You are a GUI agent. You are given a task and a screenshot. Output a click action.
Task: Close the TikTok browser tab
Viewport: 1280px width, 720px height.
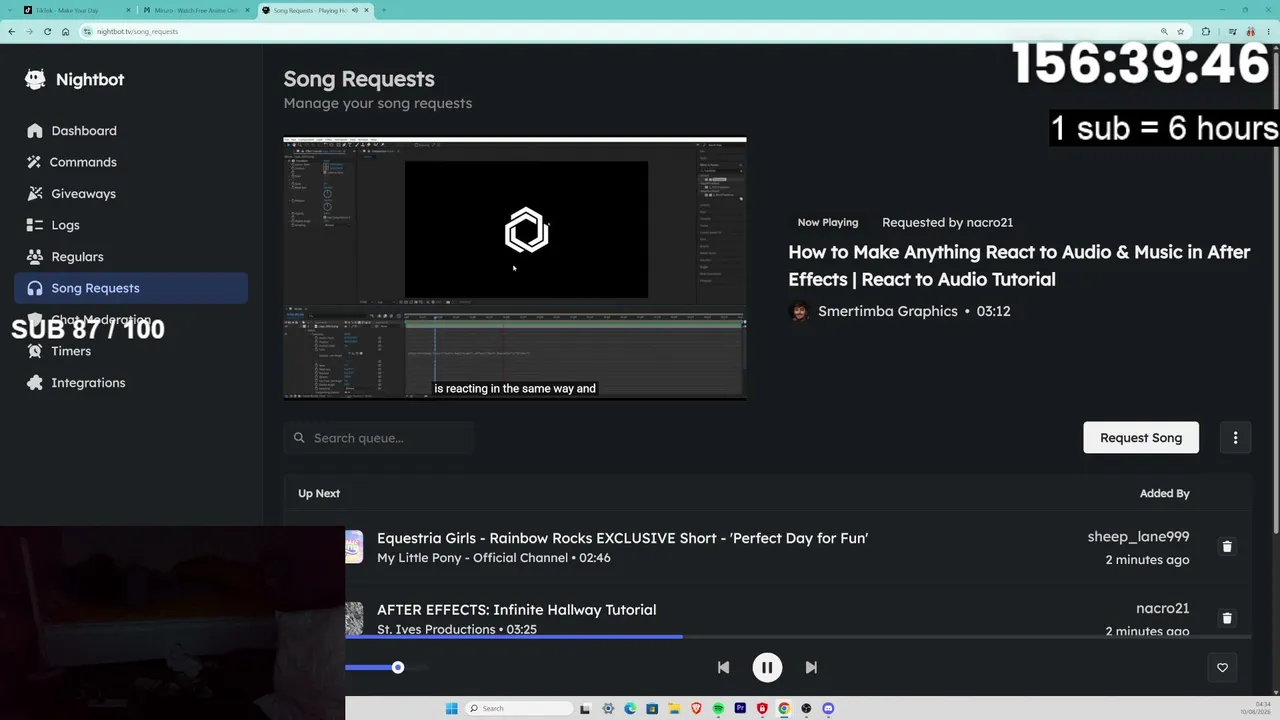128,10
